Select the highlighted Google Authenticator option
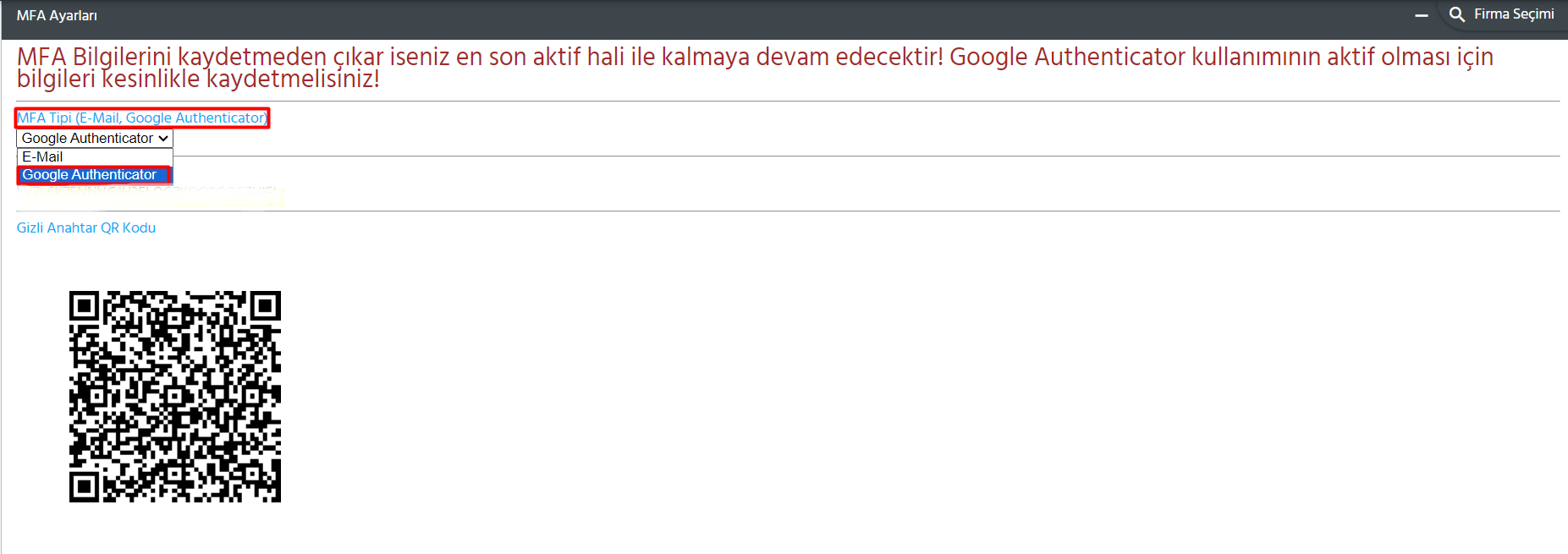Viewport: 1568px width, 554px height. [x=95, y=175]
